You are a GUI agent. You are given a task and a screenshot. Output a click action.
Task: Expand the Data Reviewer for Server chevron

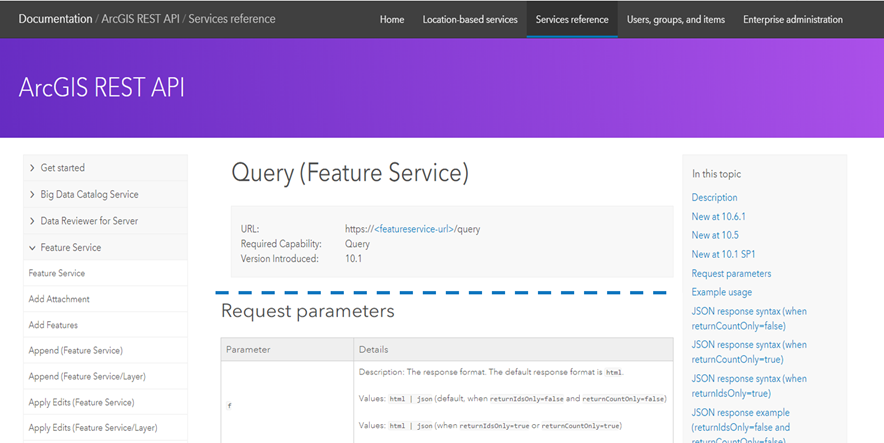(x=32, y=221)
